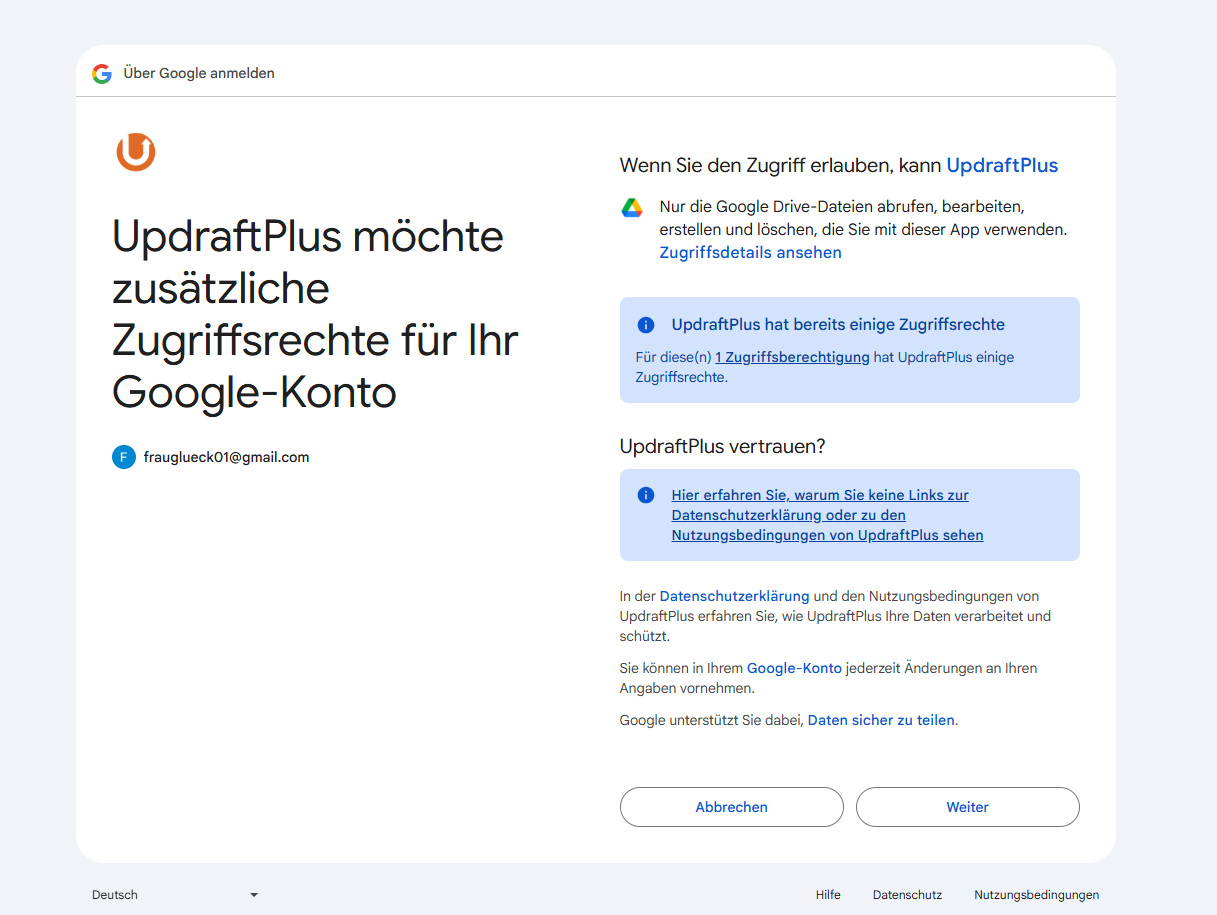Click the Google logo in the header
1217x915 pixels.
[x=102, y=73]
